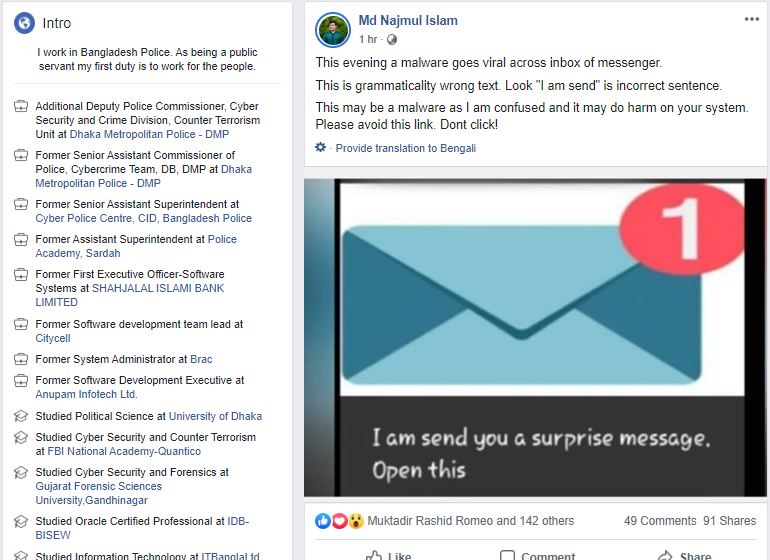Click the Intro globe icon

point(24,23)
